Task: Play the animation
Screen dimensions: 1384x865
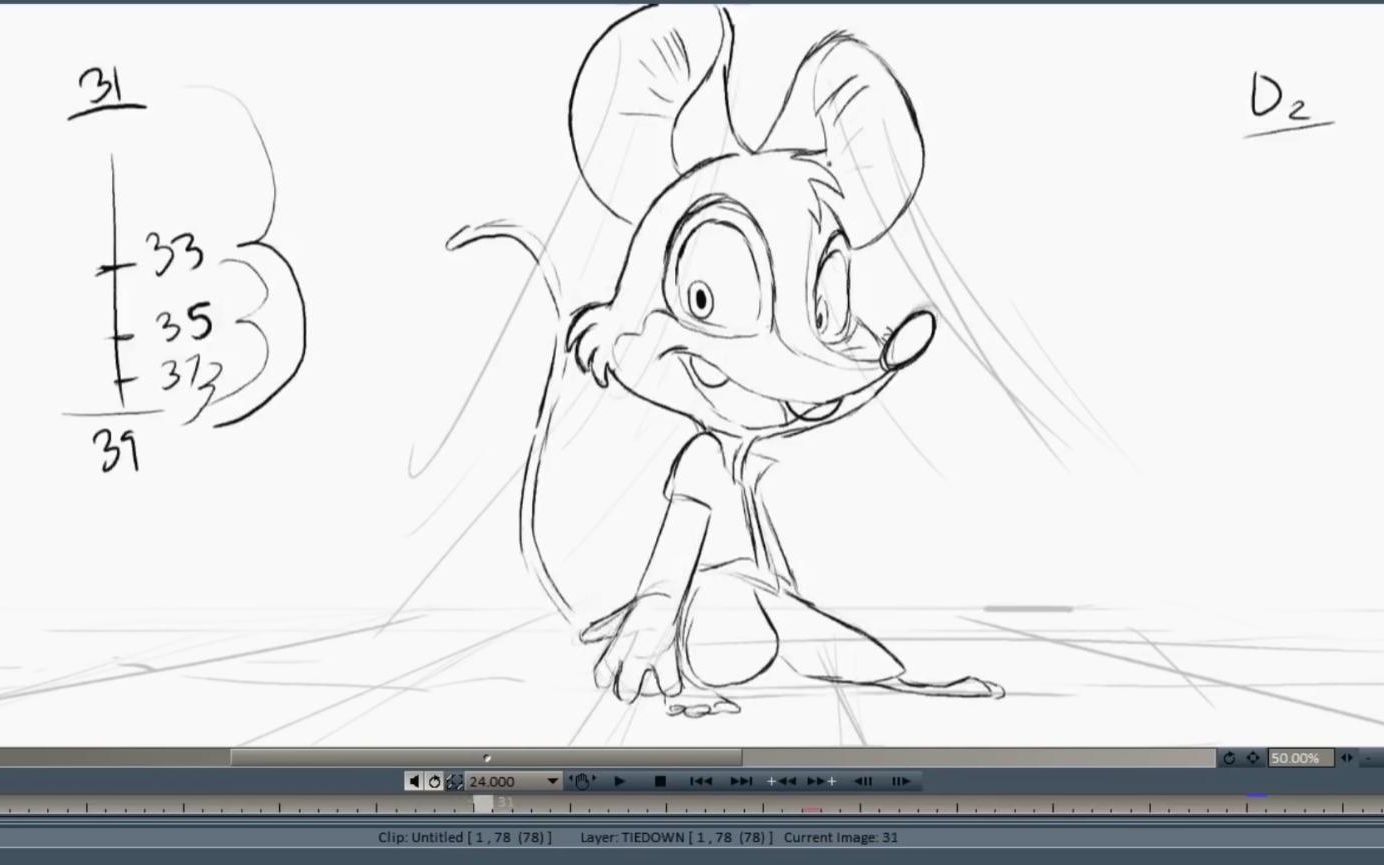Action: pyautogui.click(x=619, y=781)
